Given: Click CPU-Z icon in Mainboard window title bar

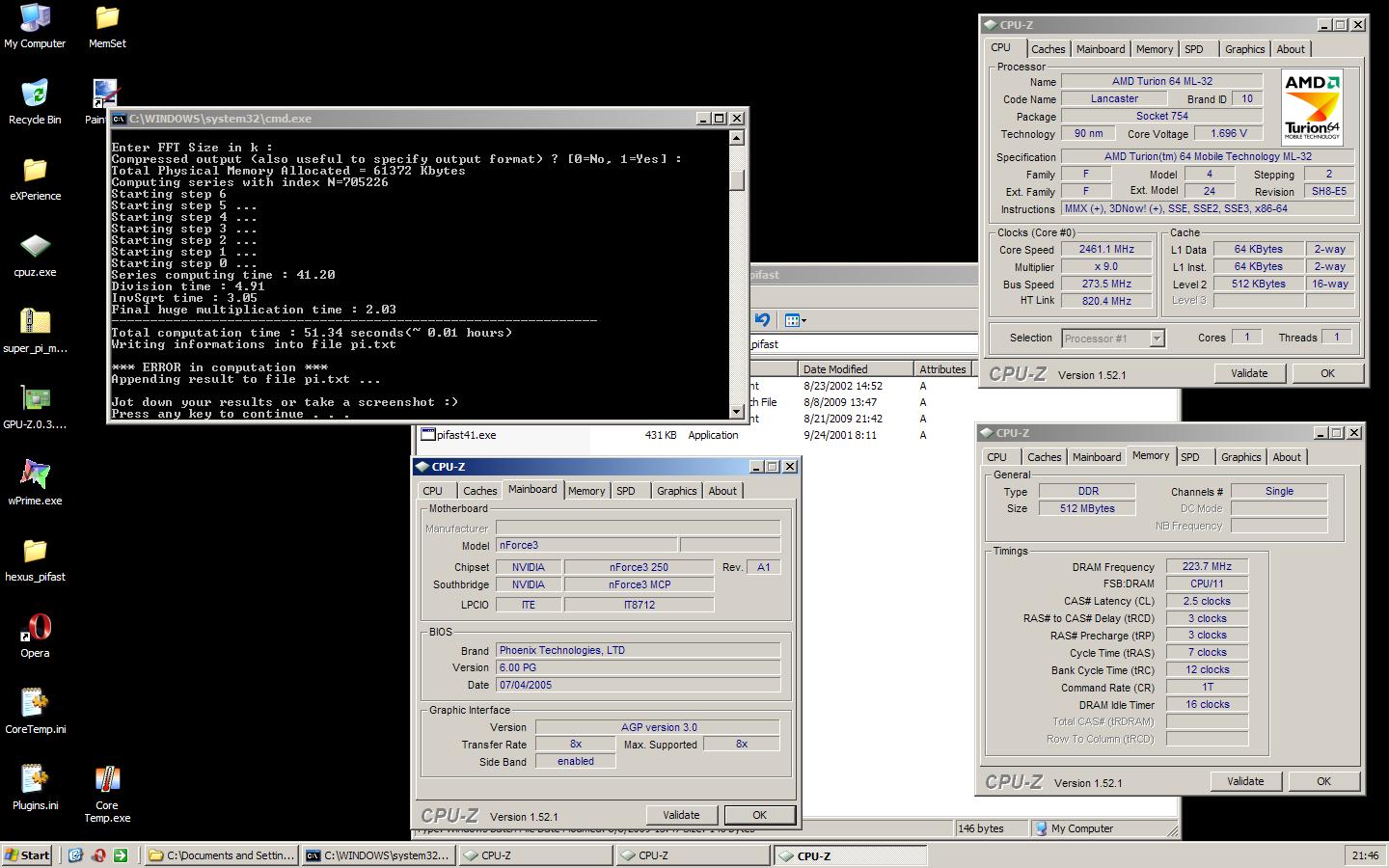Looking at the screenshot, I should tap(422, 467).
